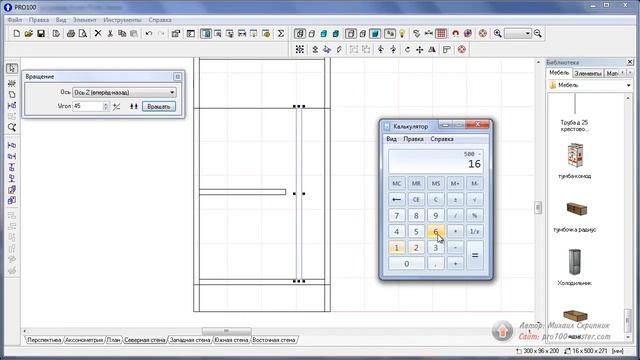The height and width of the screenshot is (360, 640).
Task: Toggle the wireframe view mode icon
Action: point(300,33)
